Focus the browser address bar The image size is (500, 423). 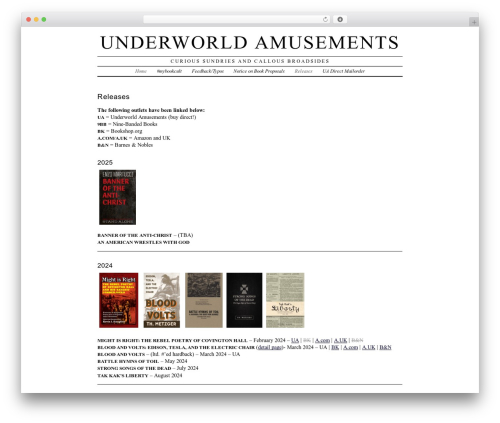[237, 19]
